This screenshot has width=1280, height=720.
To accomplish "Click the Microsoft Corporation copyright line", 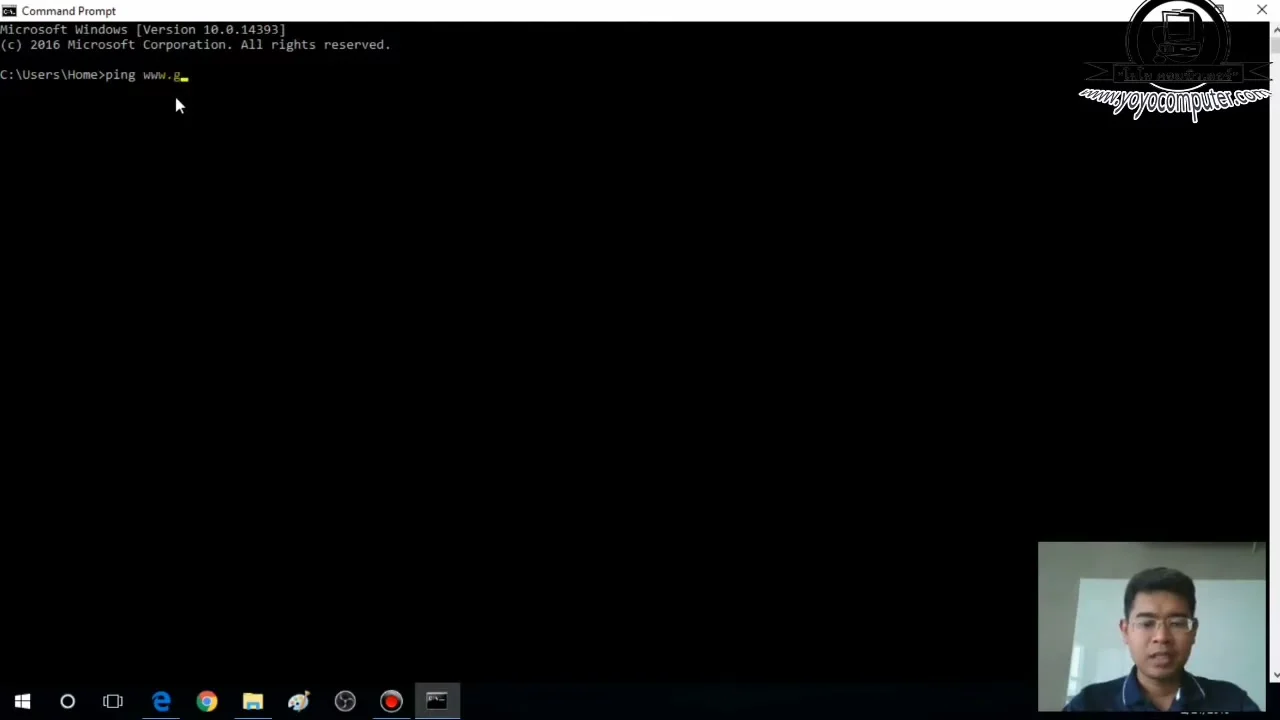I will 195,45.
